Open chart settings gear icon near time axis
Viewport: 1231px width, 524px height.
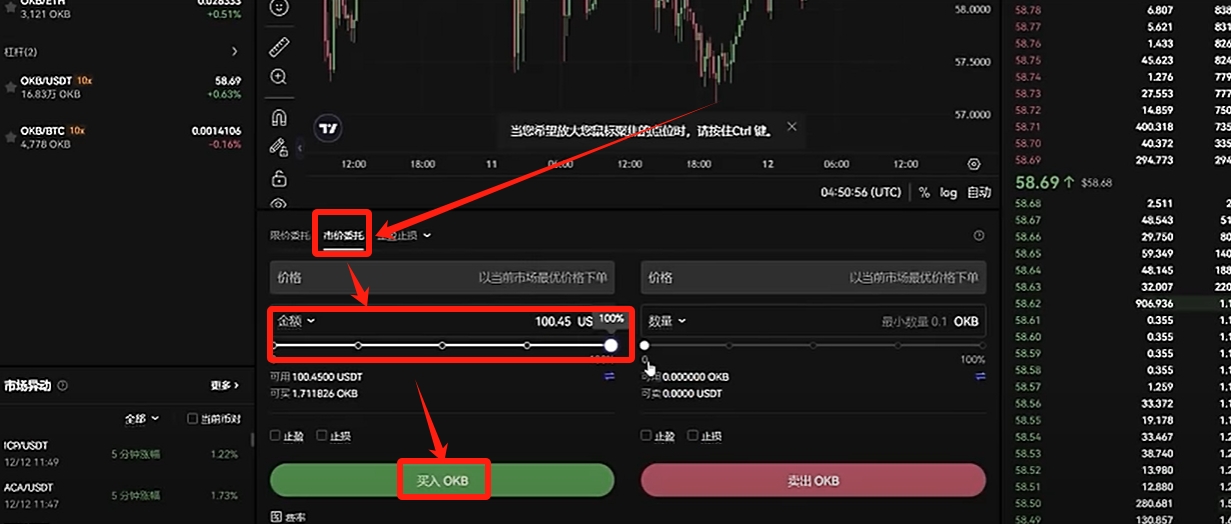[x=975, y=164]
